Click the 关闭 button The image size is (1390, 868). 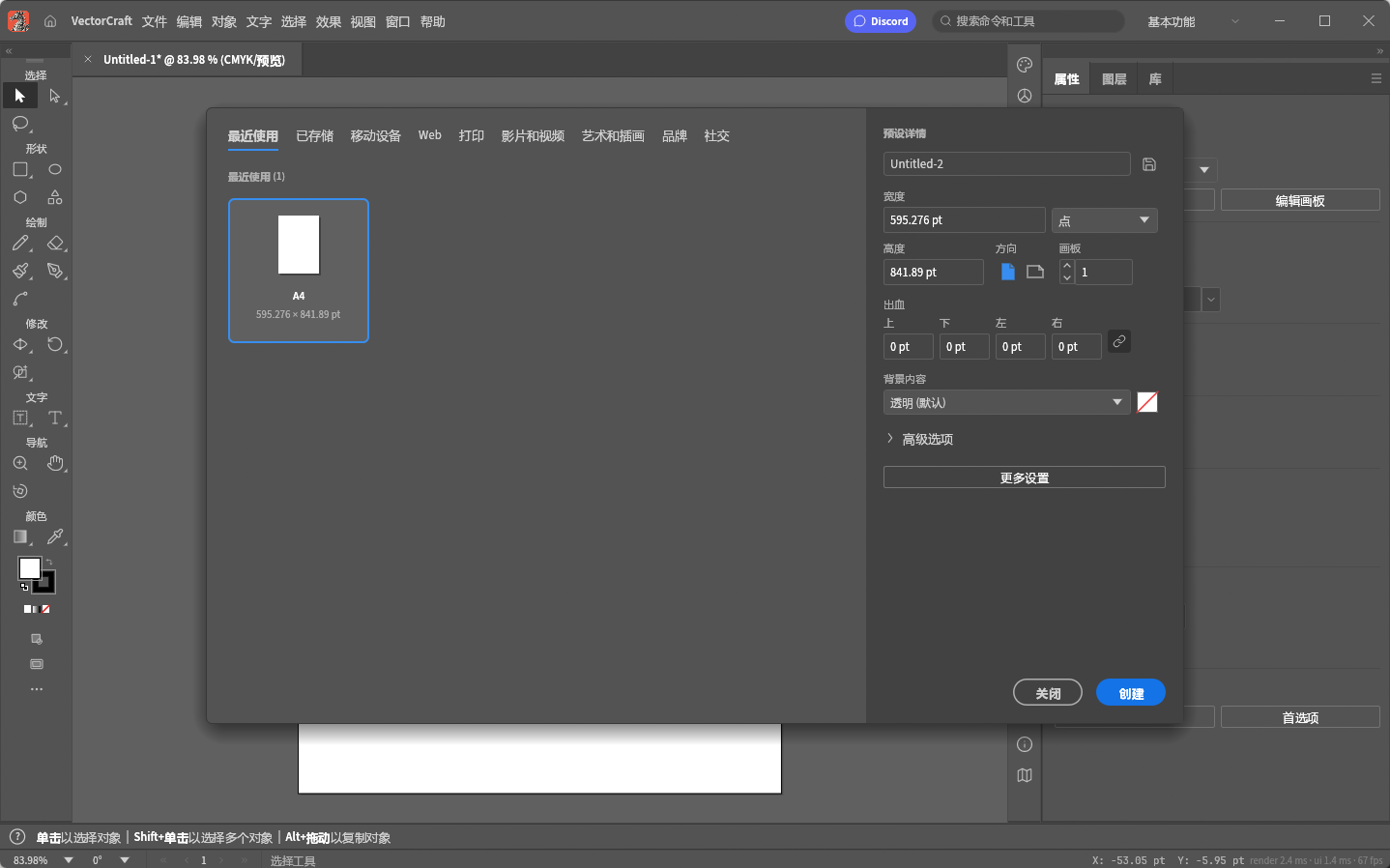pyautogui.click(x=1048, y=693)
